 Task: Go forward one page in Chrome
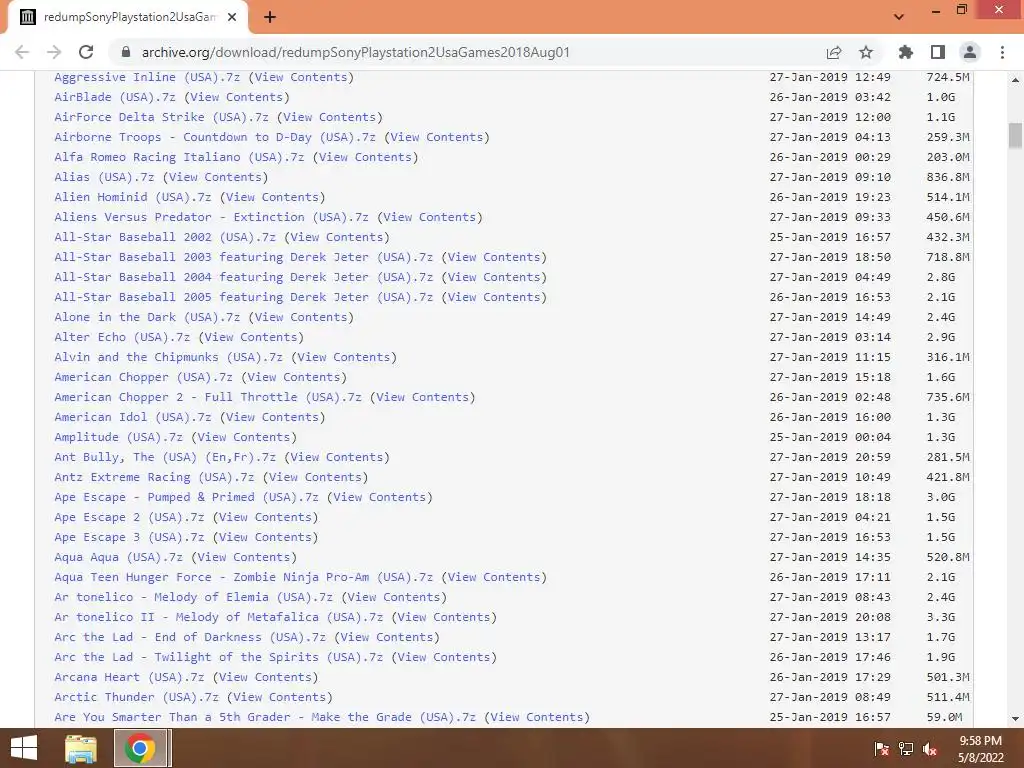[x=54, y=52]
